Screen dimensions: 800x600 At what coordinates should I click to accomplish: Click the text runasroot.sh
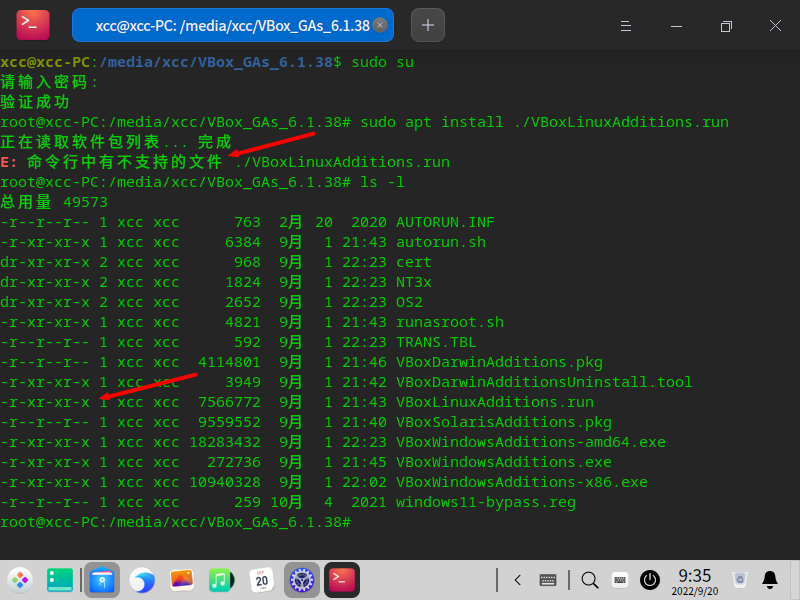(x=450, y=322)
